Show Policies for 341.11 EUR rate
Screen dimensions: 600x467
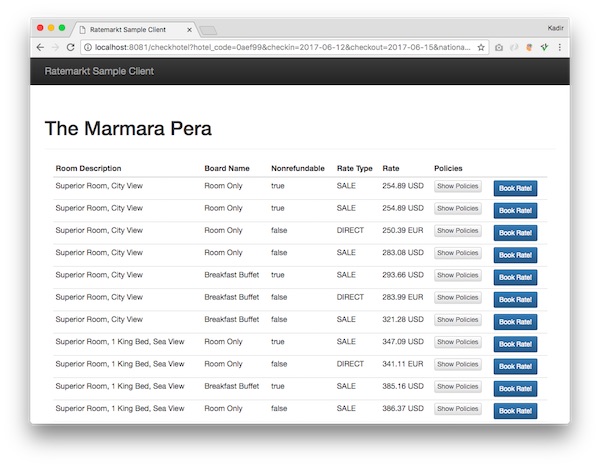click(458, 364)
